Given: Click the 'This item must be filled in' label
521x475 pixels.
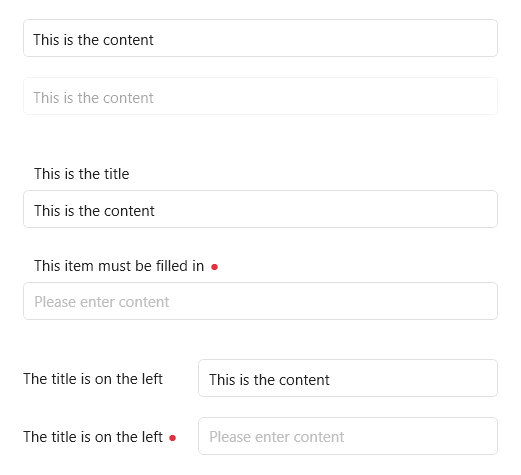Looking at the screenshot, I should (119, 266).
